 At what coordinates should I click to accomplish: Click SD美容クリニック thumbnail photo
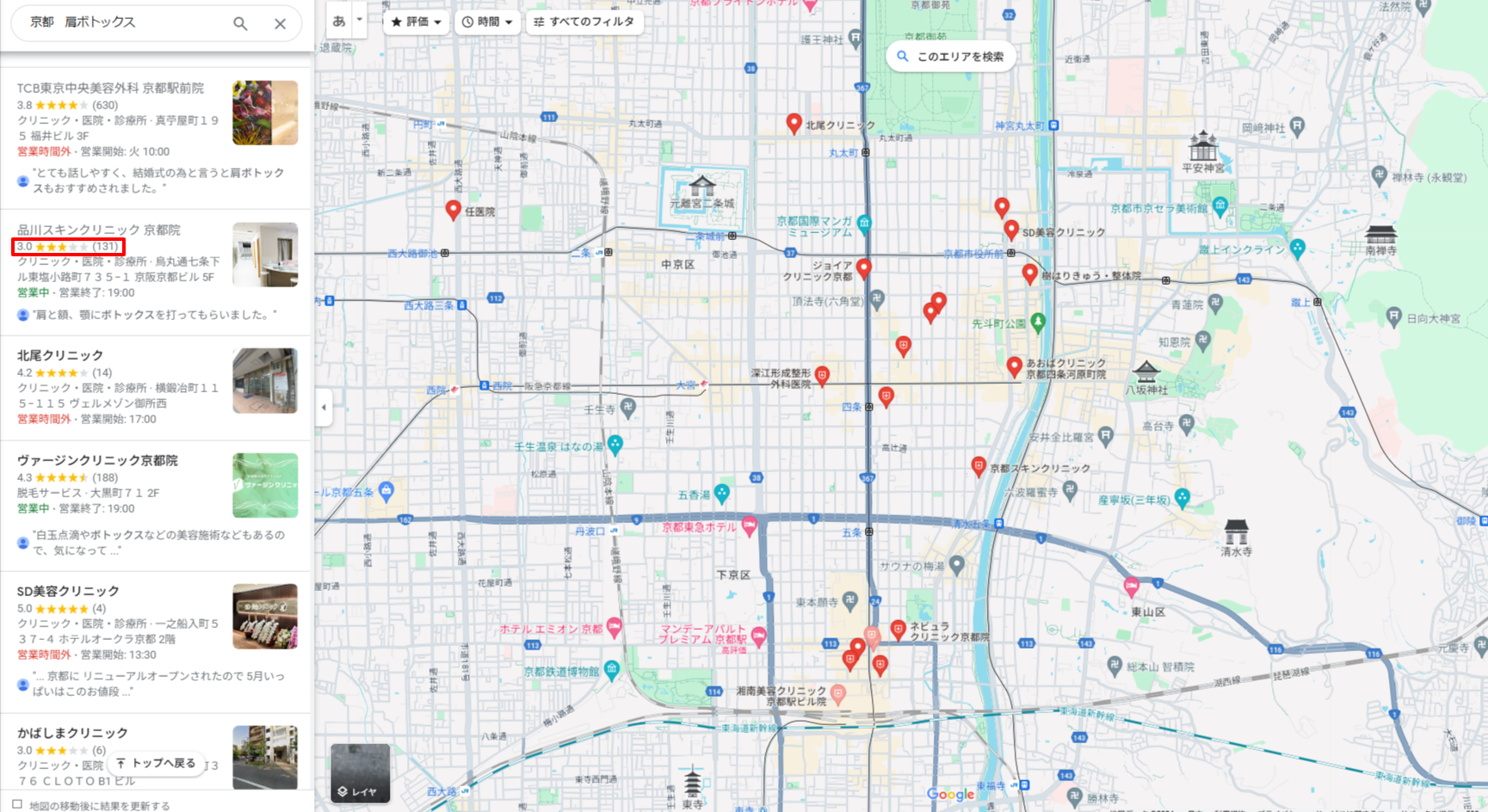[x=265, y=616]
